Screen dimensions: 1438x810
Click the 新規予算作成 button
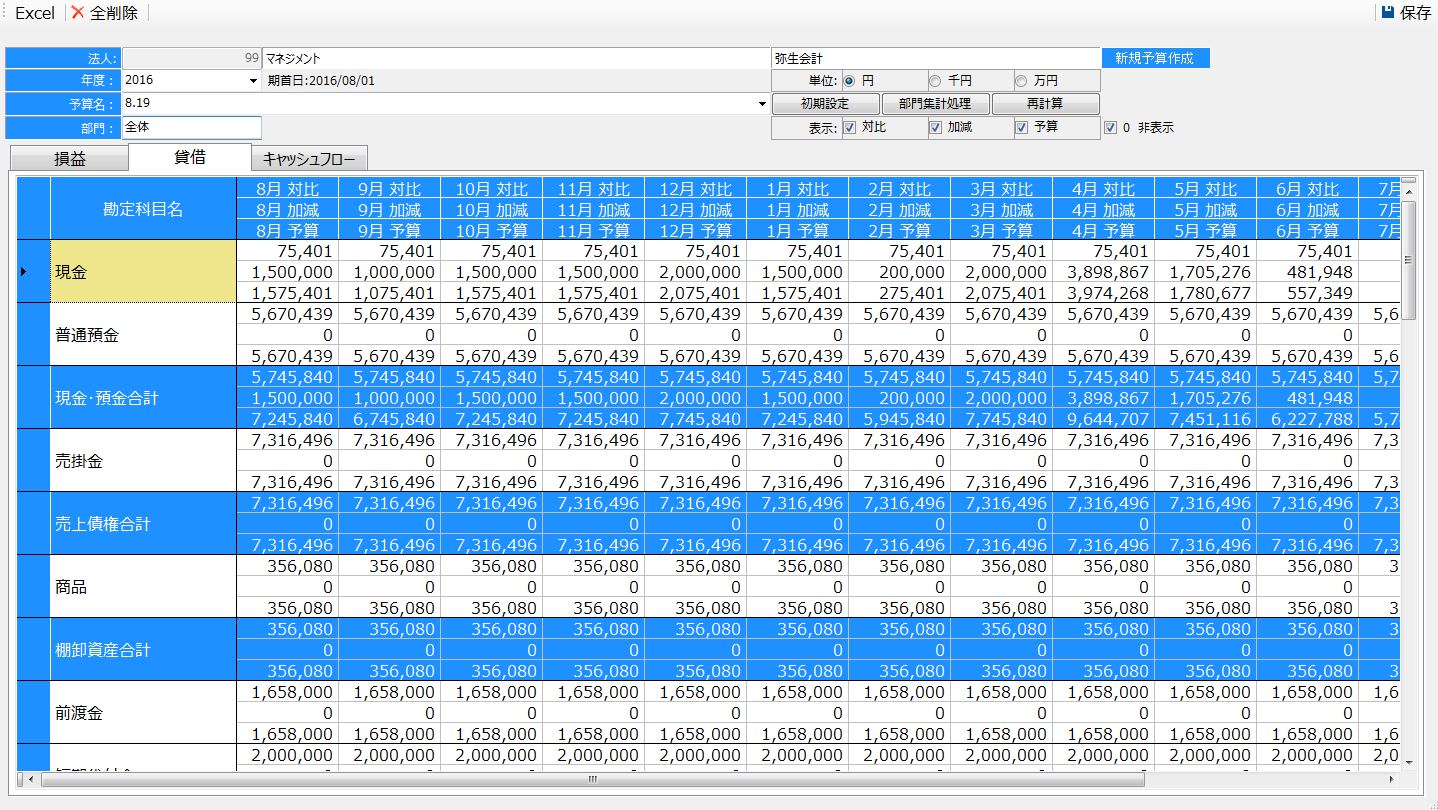pyautogui.click(x=1155, y=58)
